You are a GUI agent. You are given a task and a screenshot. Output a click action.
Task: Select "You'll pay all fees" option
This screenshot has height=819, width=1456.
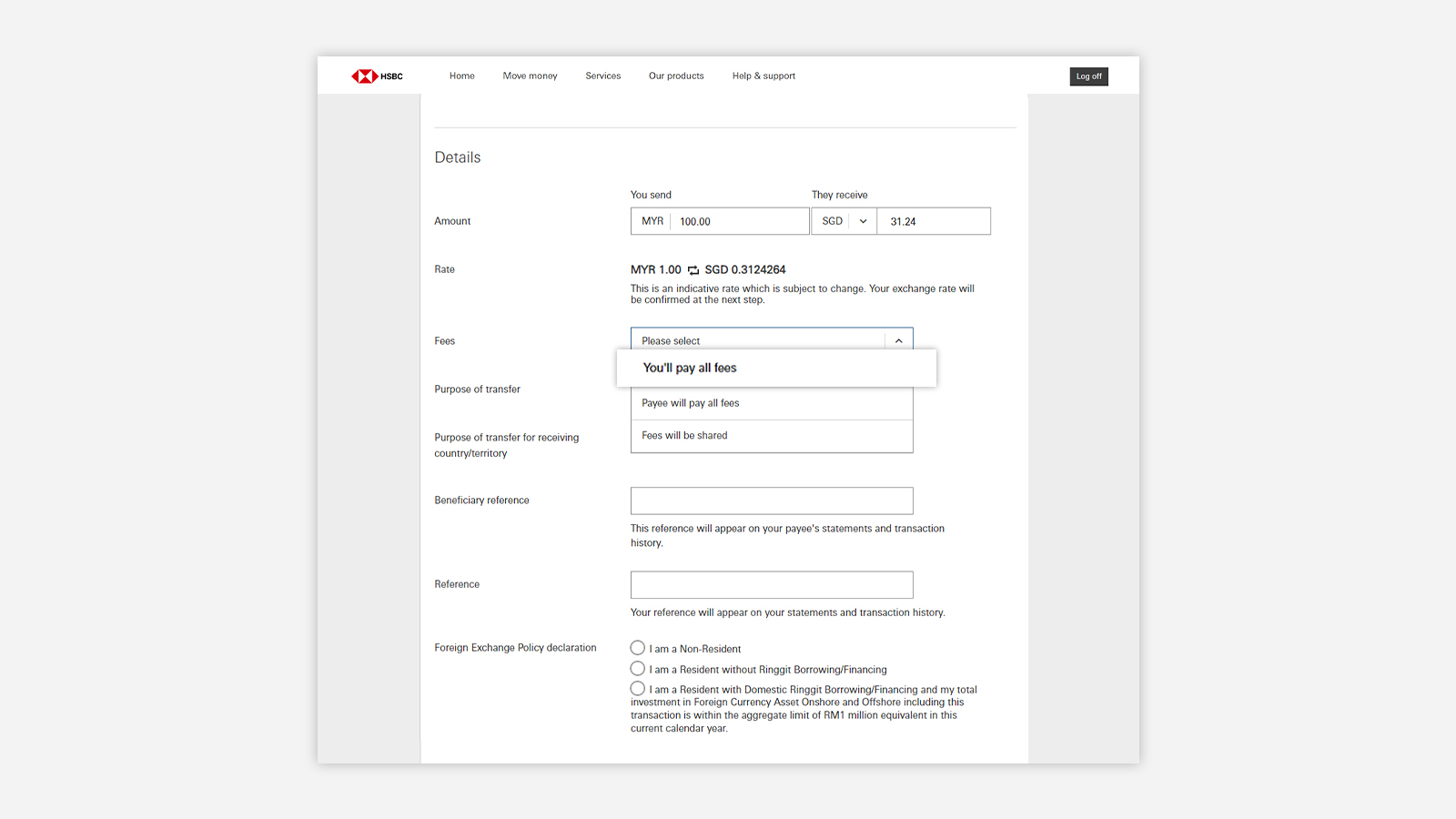(x=776, y=368)
